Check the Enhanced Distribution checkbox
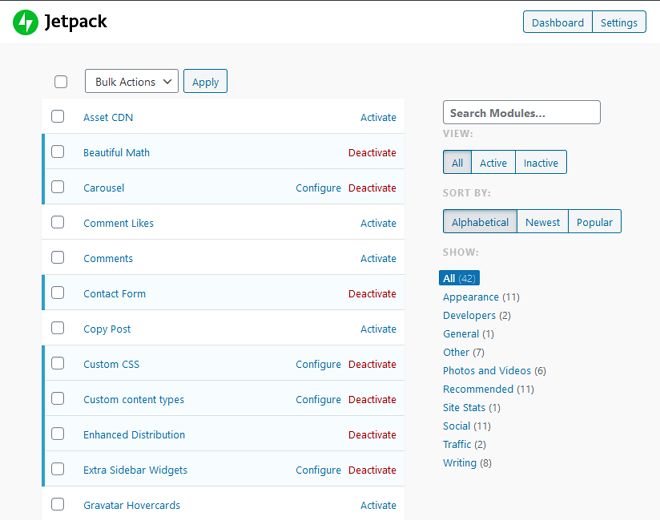 58,434
